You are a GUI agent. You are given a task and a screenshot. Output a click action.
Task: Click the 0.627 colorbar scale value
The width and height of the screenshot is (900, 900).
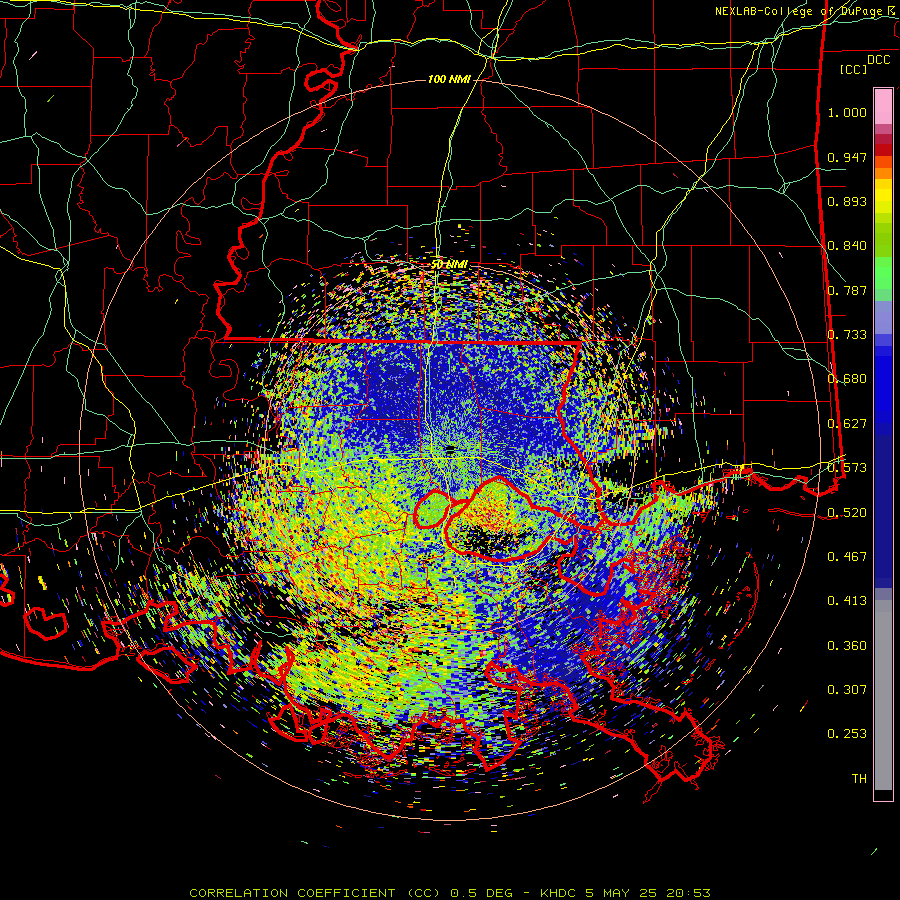tap(847, 424)
